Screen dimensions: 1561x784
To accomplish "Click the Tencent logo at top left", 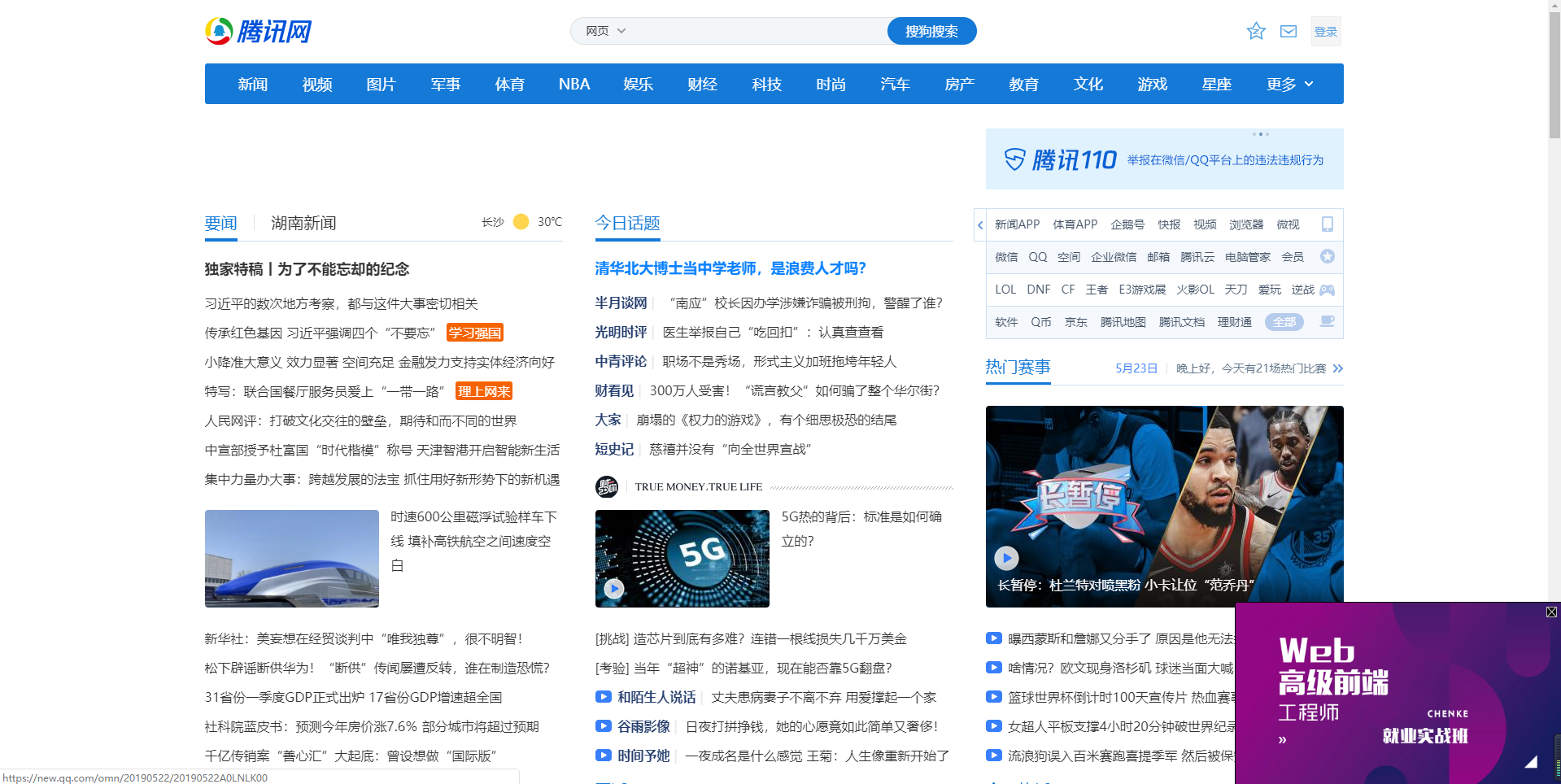I will point(258,31).
